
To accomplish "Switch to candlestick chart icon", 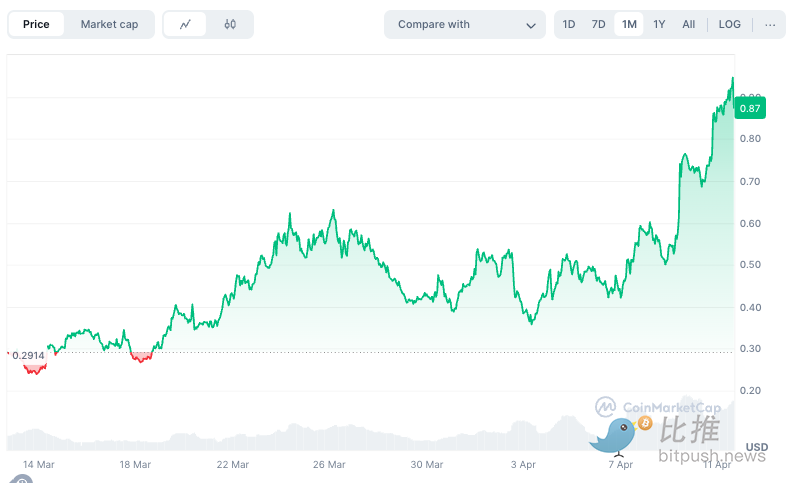I will pos(230,24).
